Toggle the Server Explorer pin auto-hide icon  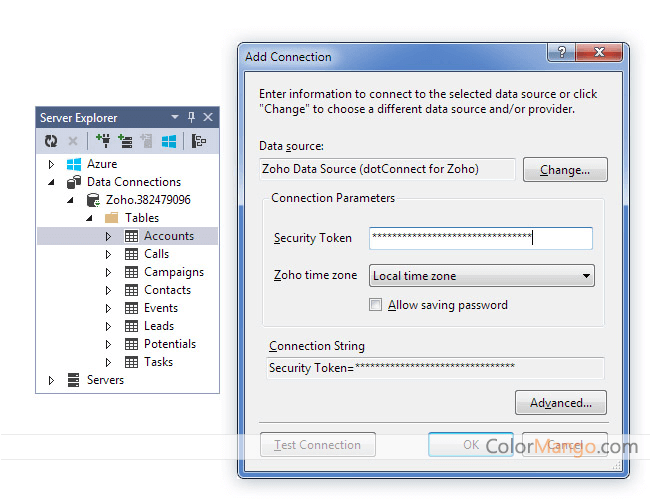(191, 117)
